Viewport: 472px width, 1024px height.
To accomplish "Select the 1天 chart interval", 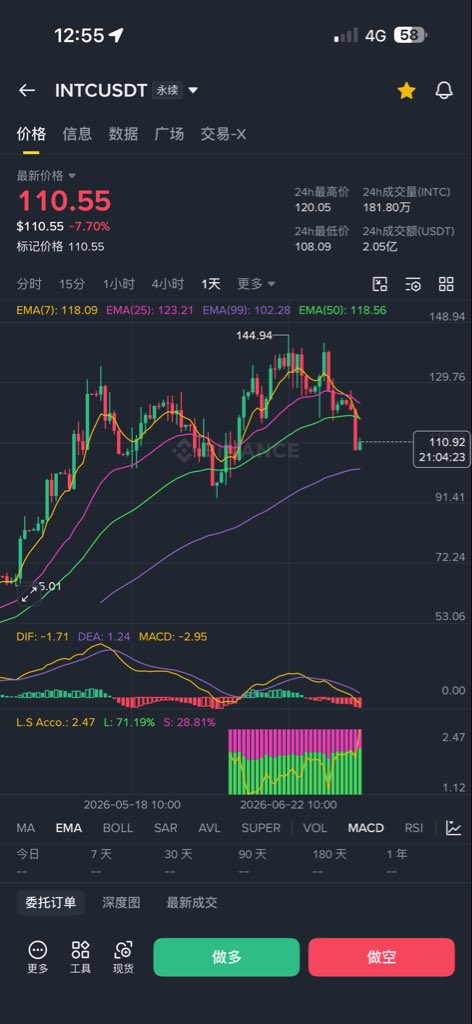I will 211,284.
